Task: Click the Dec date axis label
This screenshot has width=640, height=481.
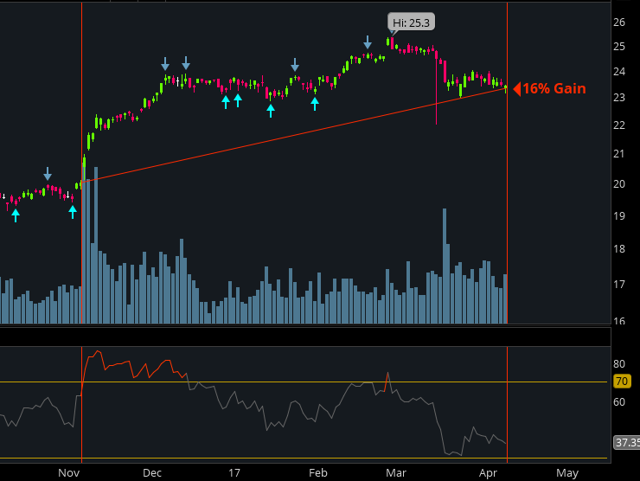Action: point(152,473)
